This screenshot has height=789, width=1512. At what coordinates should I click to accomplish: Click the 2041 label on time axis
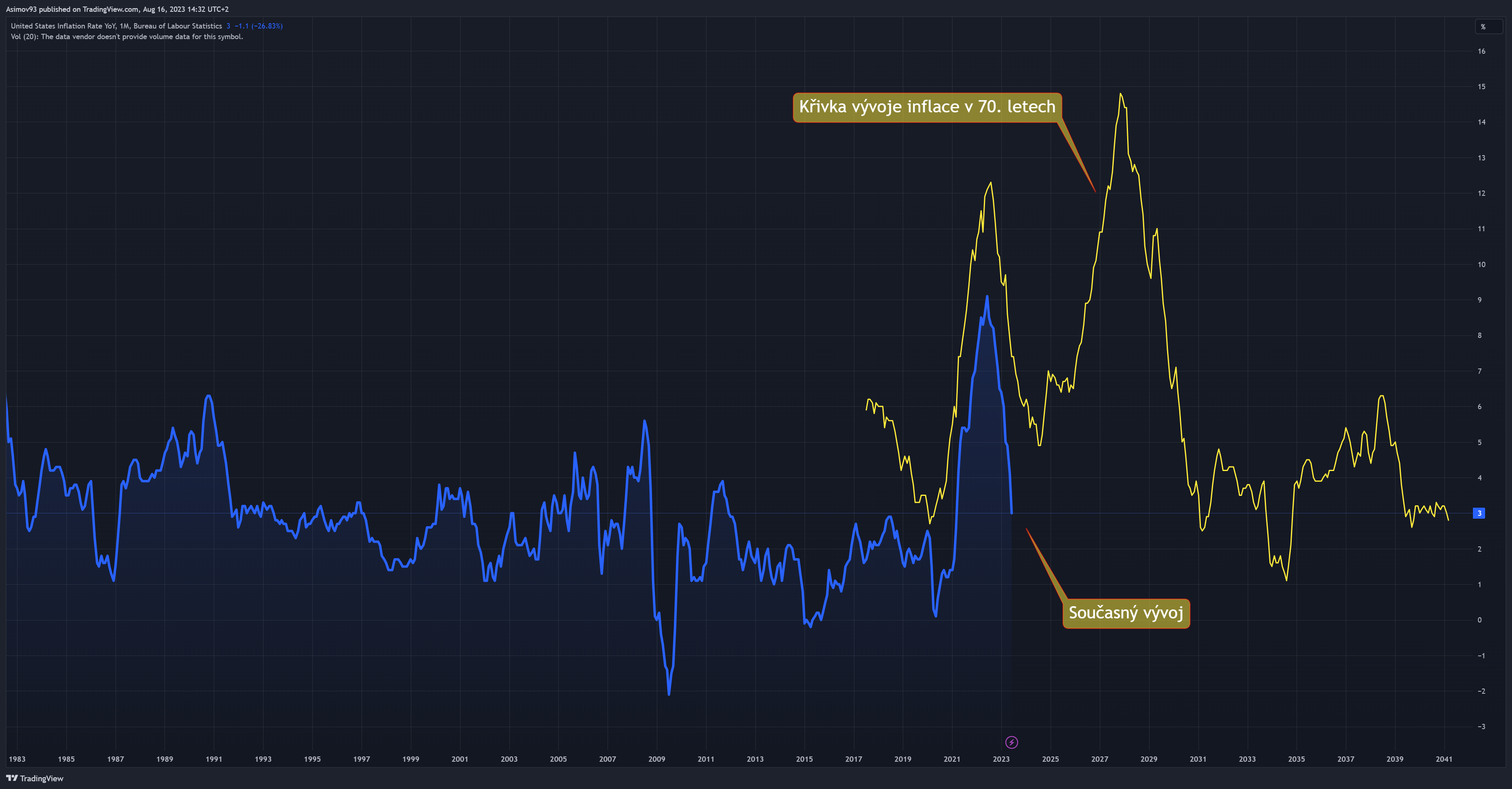coord(1443,759)
